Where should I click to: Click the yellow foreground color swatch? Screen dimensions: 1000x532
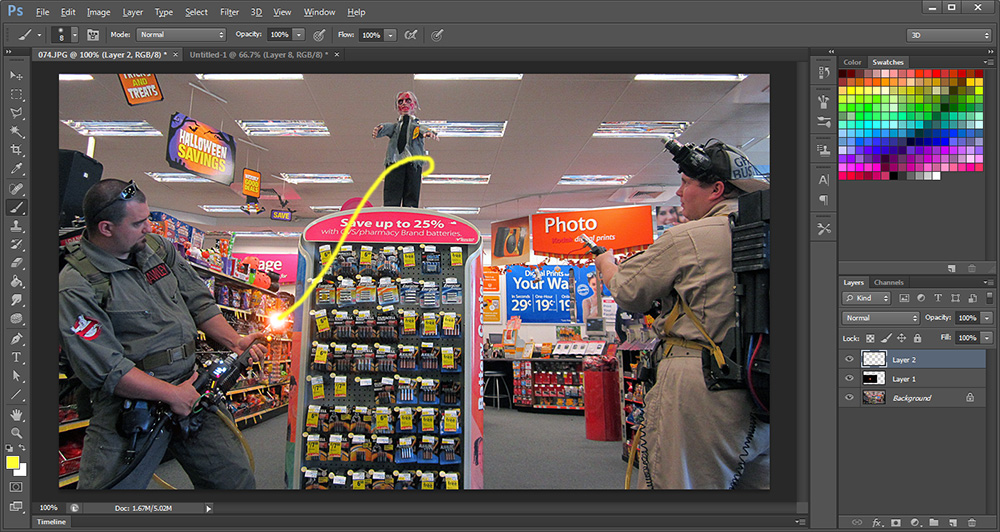[14, 462]
